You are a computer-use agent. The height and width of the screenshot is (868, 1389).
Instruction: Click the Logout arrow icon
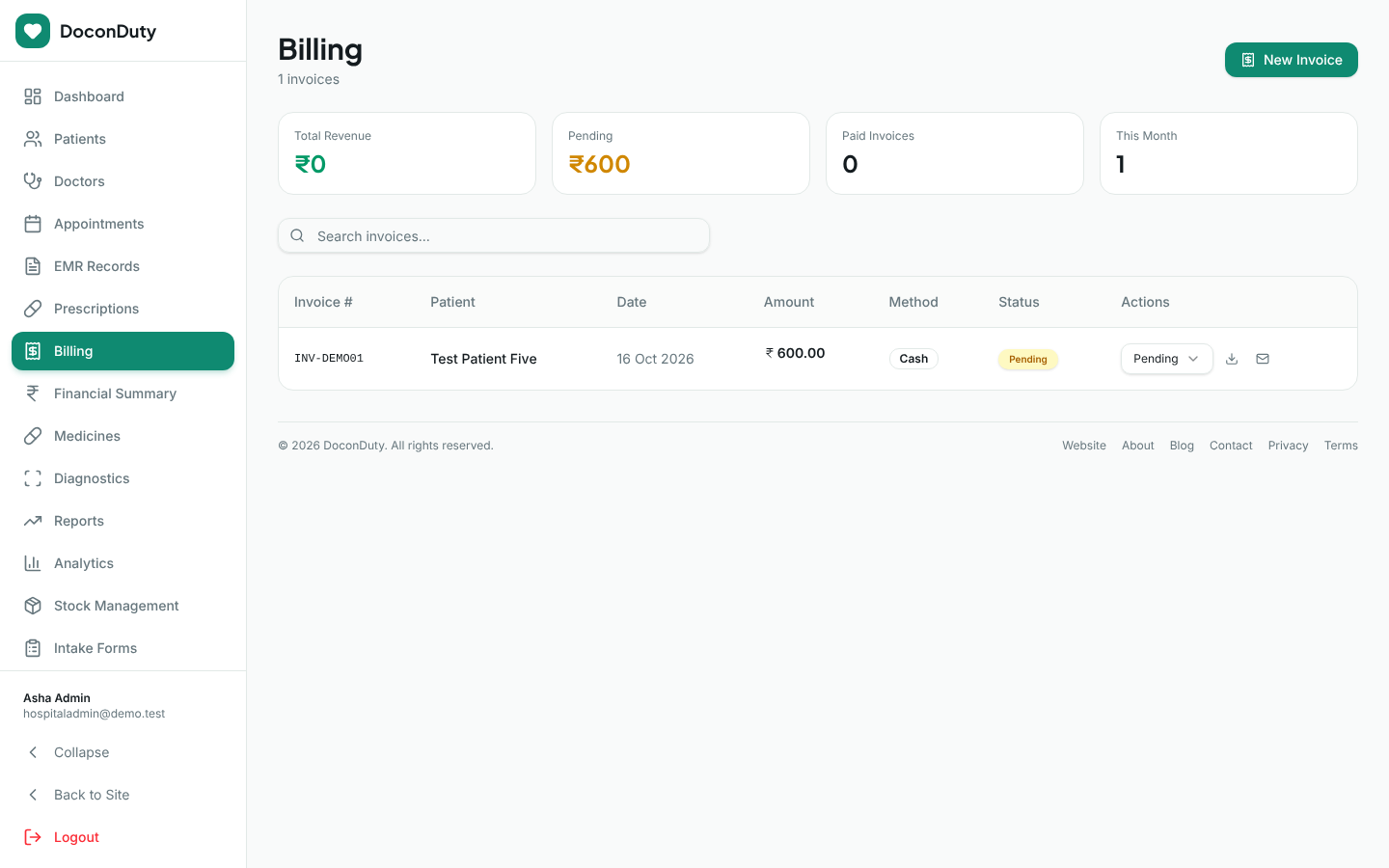coord(33,837)
